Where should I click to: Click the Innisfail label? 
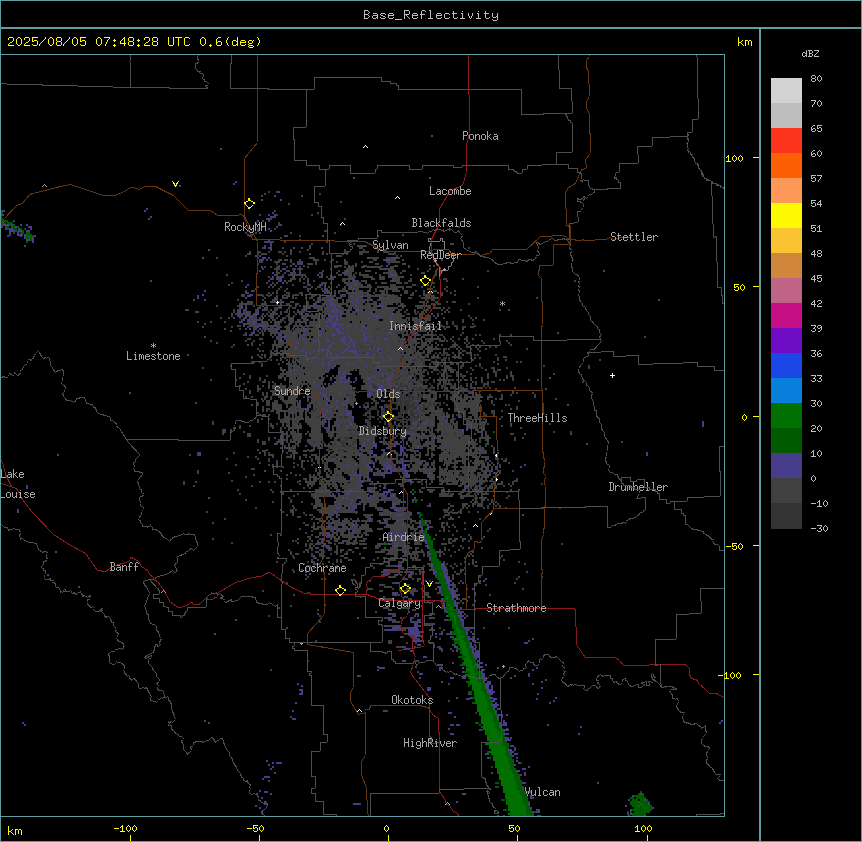pos(415,326)
